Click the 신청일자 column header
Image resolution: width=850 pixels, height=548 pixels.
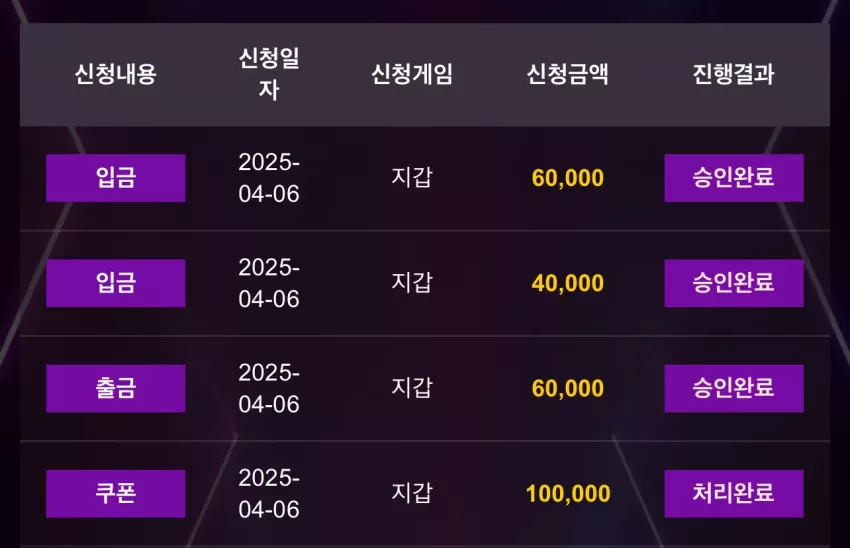[269, 74]
